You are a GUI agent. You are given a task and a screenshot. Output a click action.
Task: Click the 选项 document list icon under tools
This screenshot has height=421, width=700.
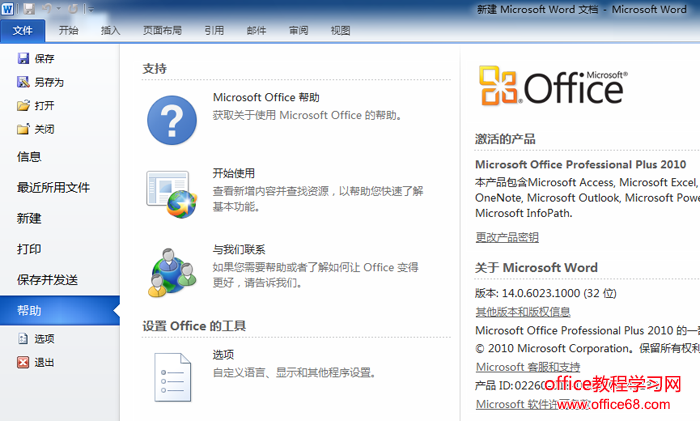coord(173,377)
